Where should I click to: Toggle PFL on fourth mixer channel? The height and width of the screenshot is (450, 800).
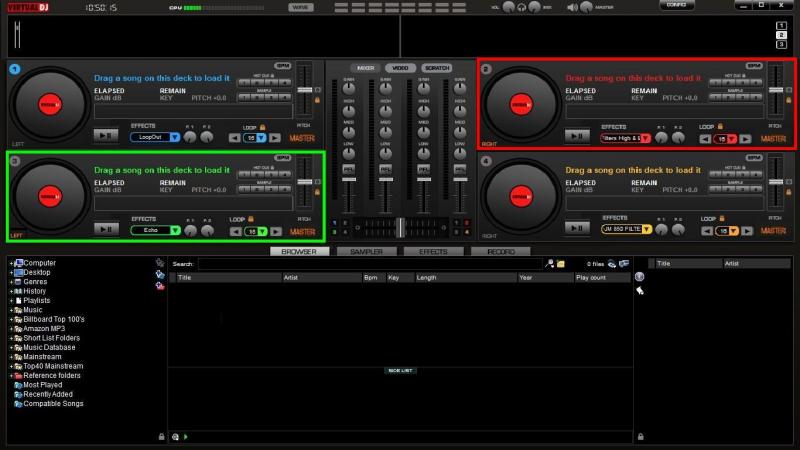460,169
